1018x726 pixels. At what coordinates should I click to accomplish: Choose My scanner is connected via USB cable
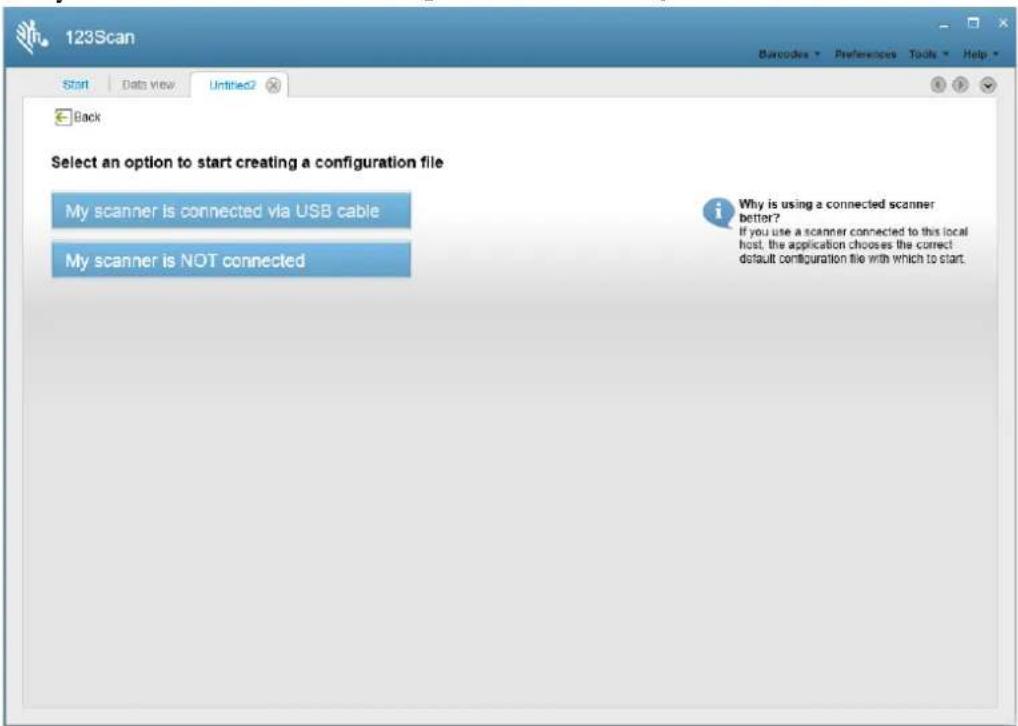click(x=231, y=210)
